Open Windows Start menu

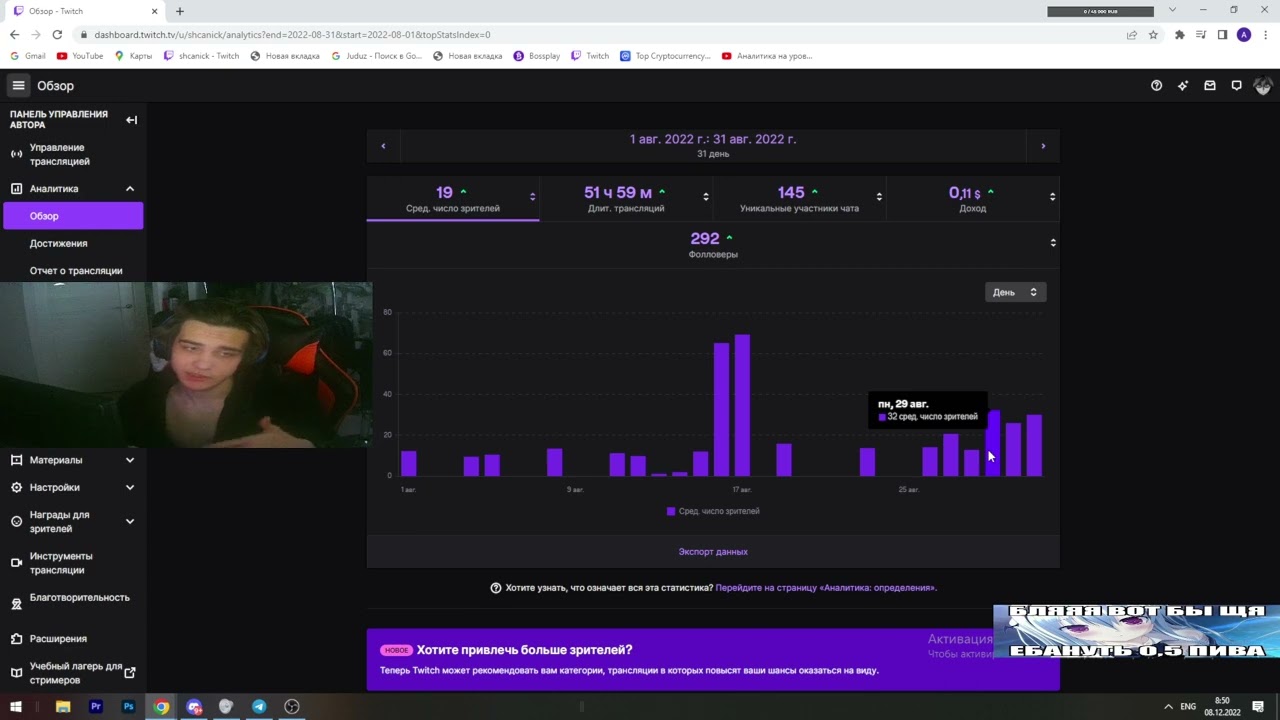click(x=16, y=706)
